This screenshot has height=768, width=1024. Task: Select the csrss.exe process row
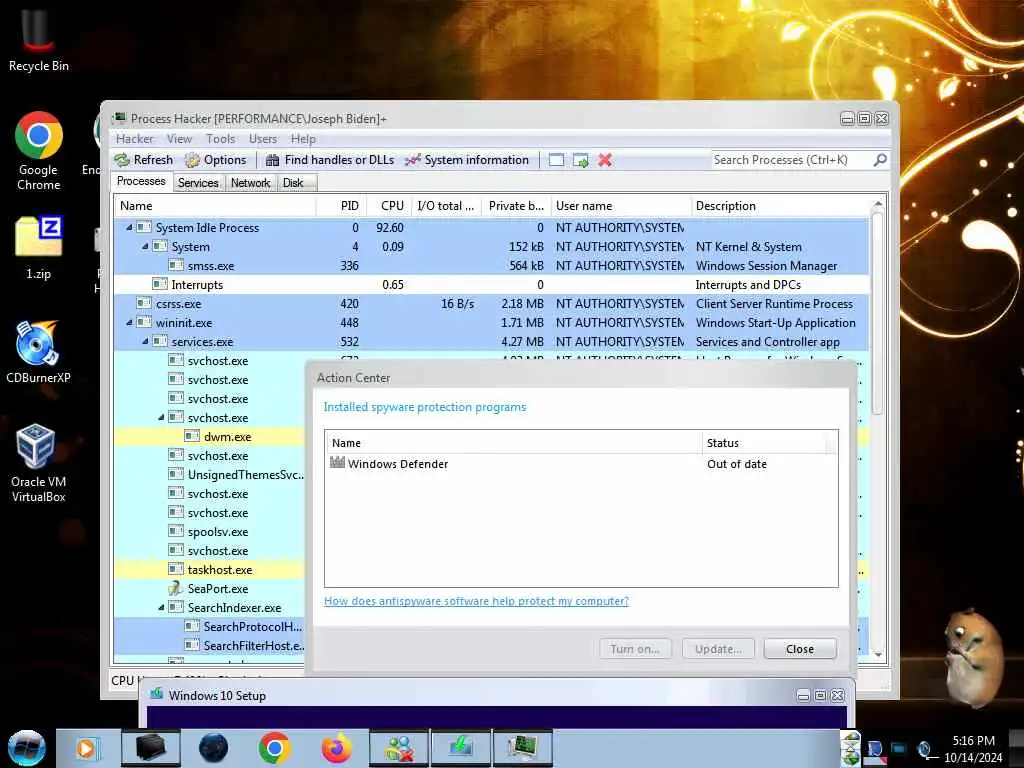click(x=491, y=304)
